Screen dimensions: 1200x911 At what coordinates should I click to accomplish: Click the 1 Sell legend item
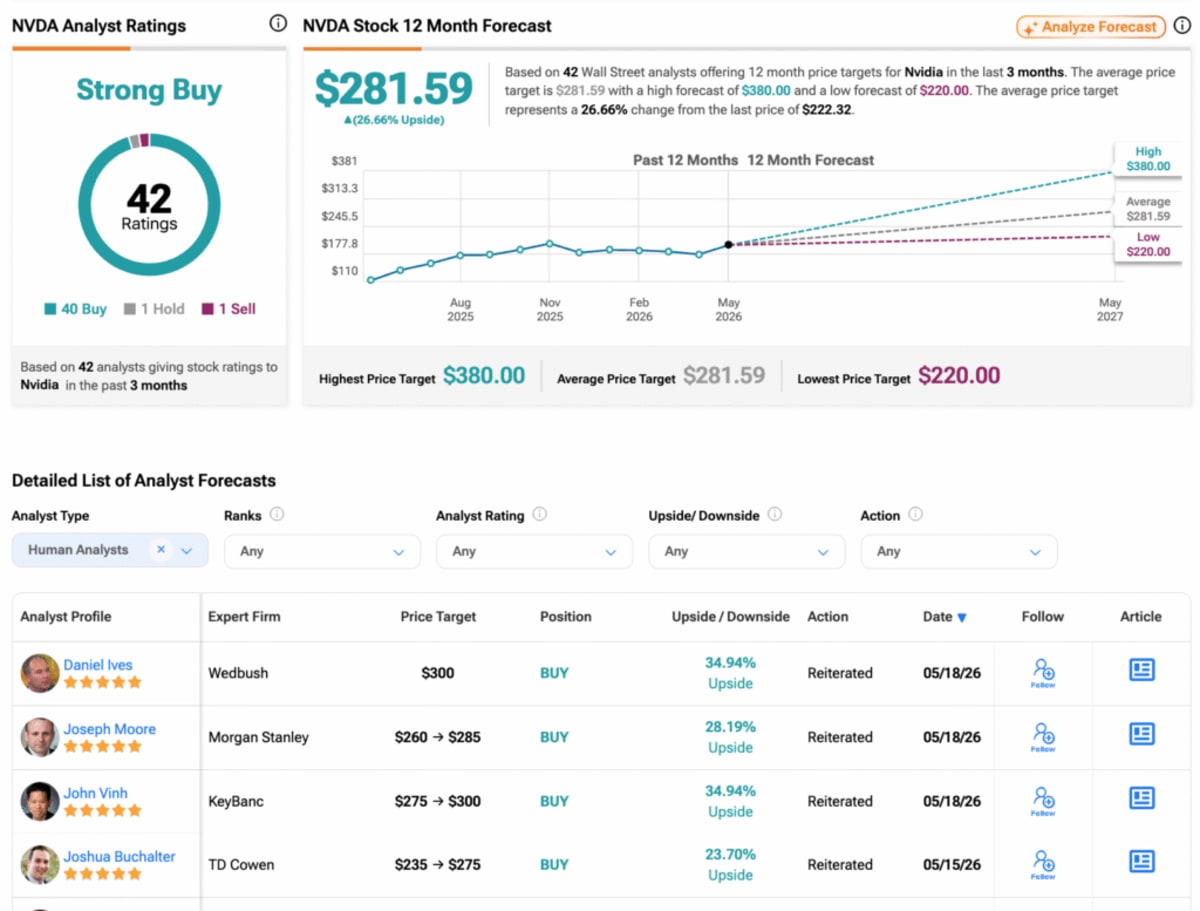(x=228, y=309)
